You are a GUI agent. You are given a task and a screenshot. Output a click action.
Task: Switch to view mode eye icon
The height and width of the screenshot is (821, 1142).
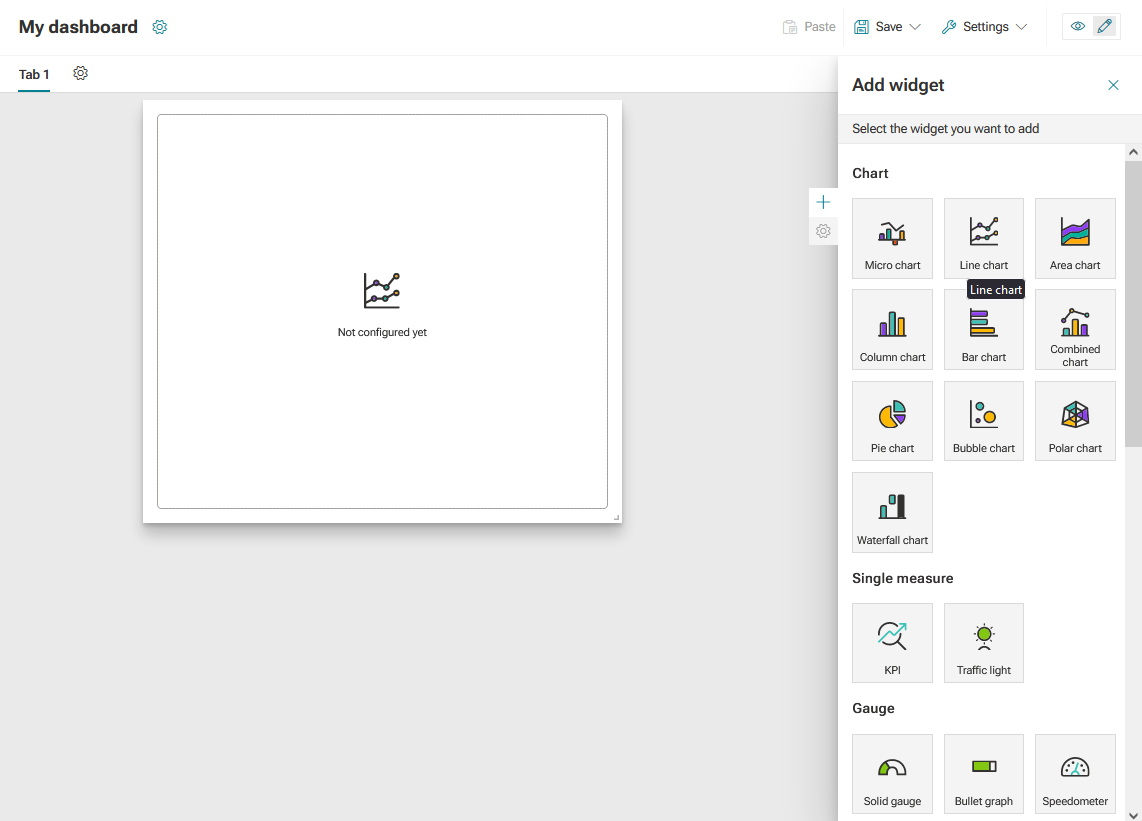coord(1078,26)
